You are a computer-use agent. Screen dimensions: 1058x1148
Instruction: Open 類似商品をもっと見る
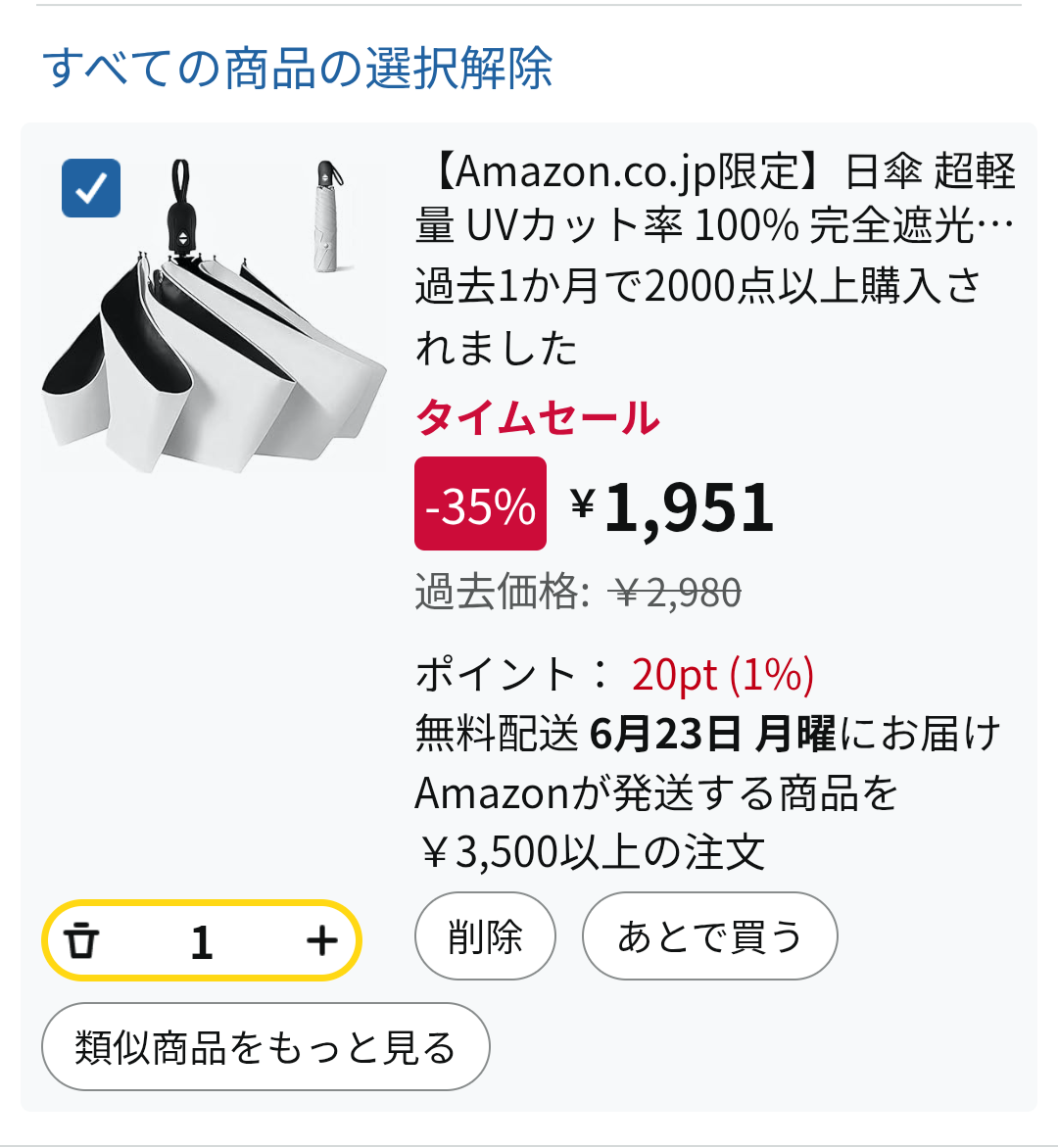[x=264, y=1047]
